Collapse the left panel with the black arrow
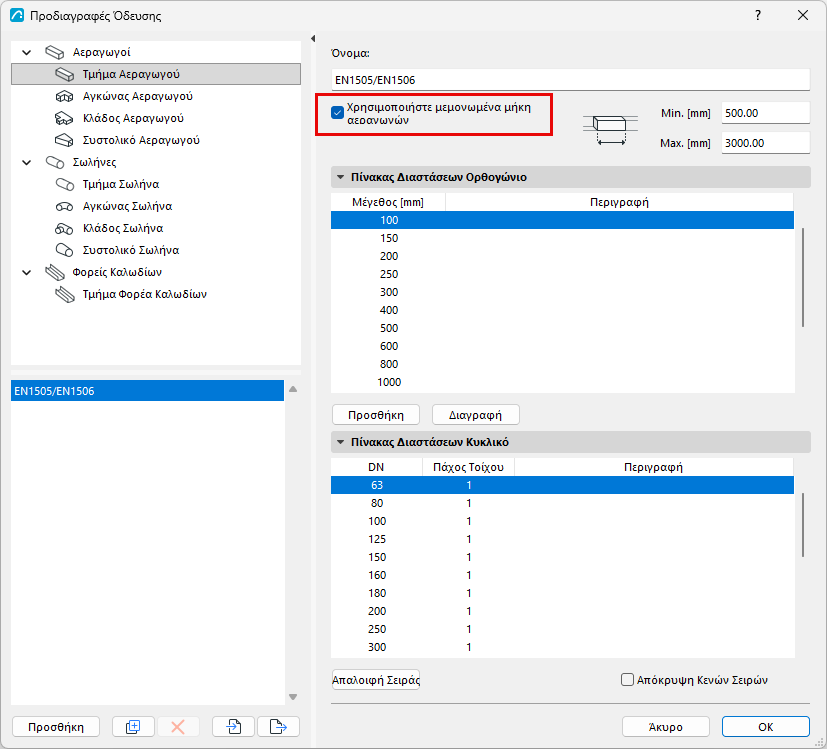Viewport: 827px width, 749px height. click(x=313, y=39)
